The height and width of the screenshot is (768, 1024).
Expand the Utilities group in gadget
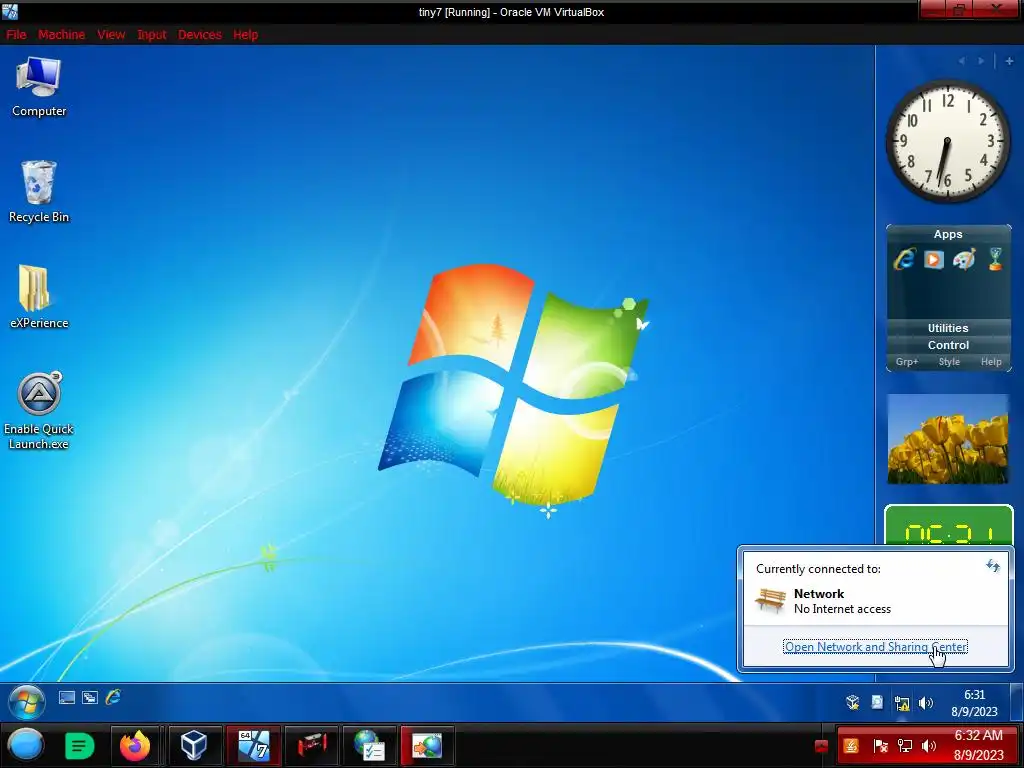point(948,328)
